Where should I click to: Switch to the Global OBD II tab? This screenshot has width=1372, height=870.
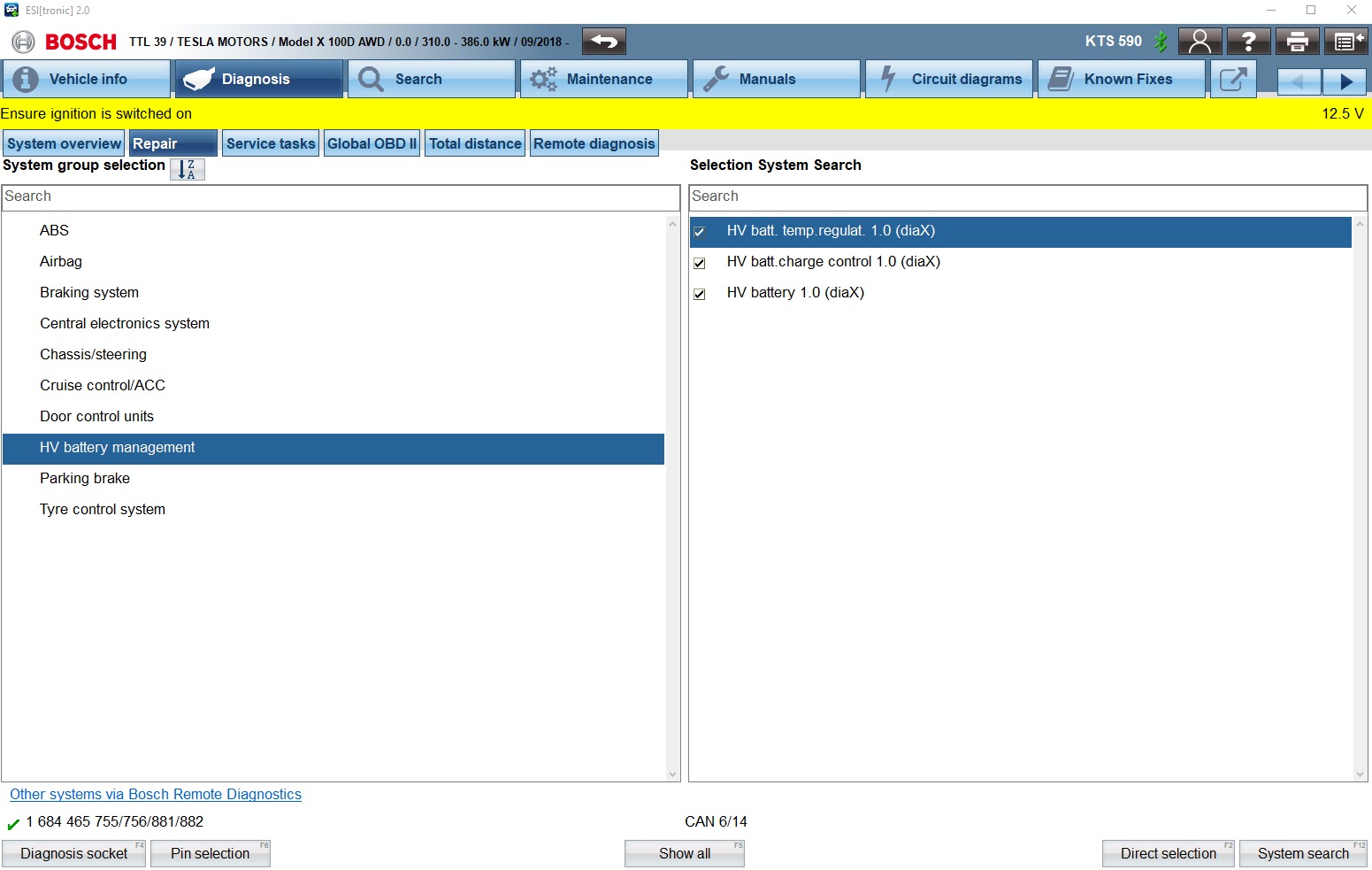[372, 143]
